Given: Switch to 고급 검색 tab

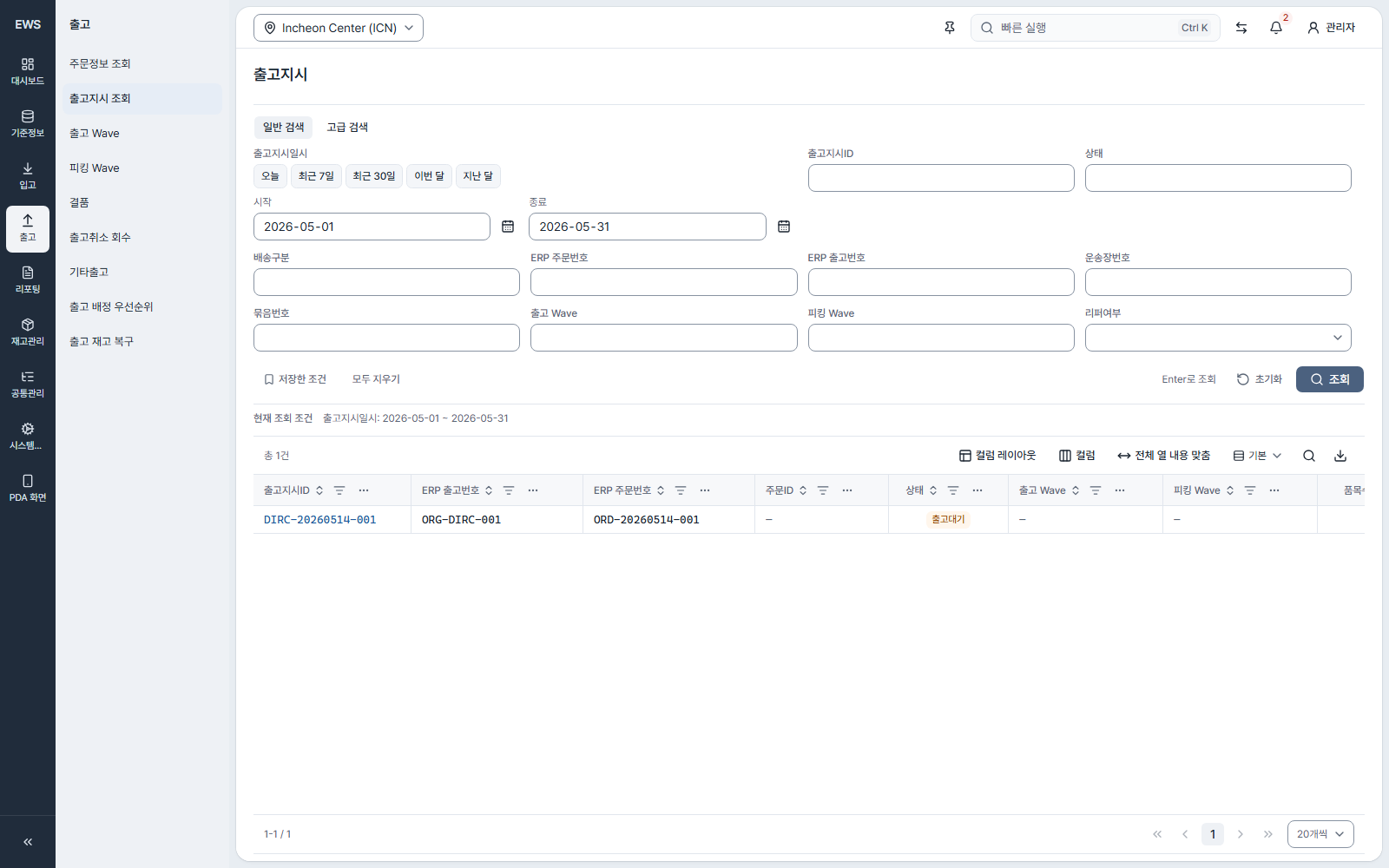Looking at the screenshot, I should point(347,127).
